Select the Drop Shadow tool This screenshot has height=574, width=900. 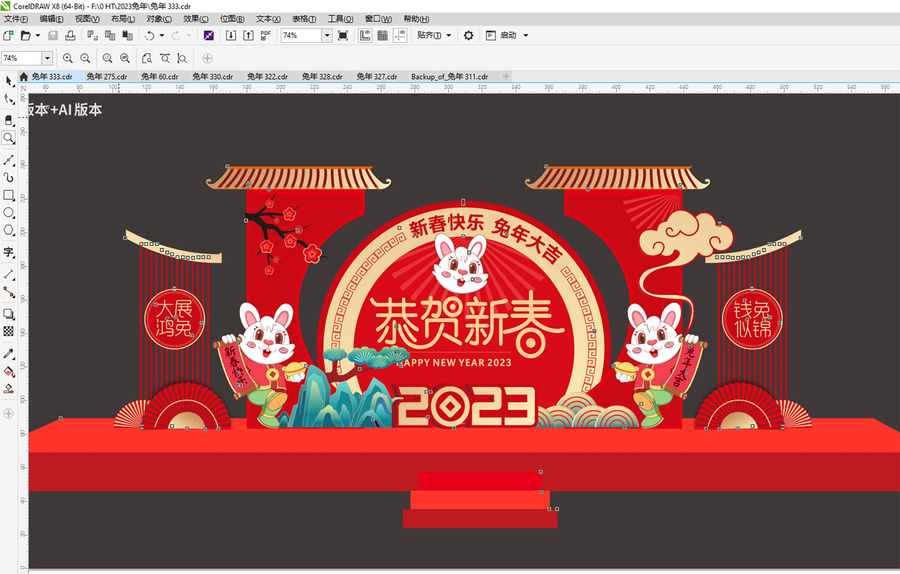pos(8,314)
